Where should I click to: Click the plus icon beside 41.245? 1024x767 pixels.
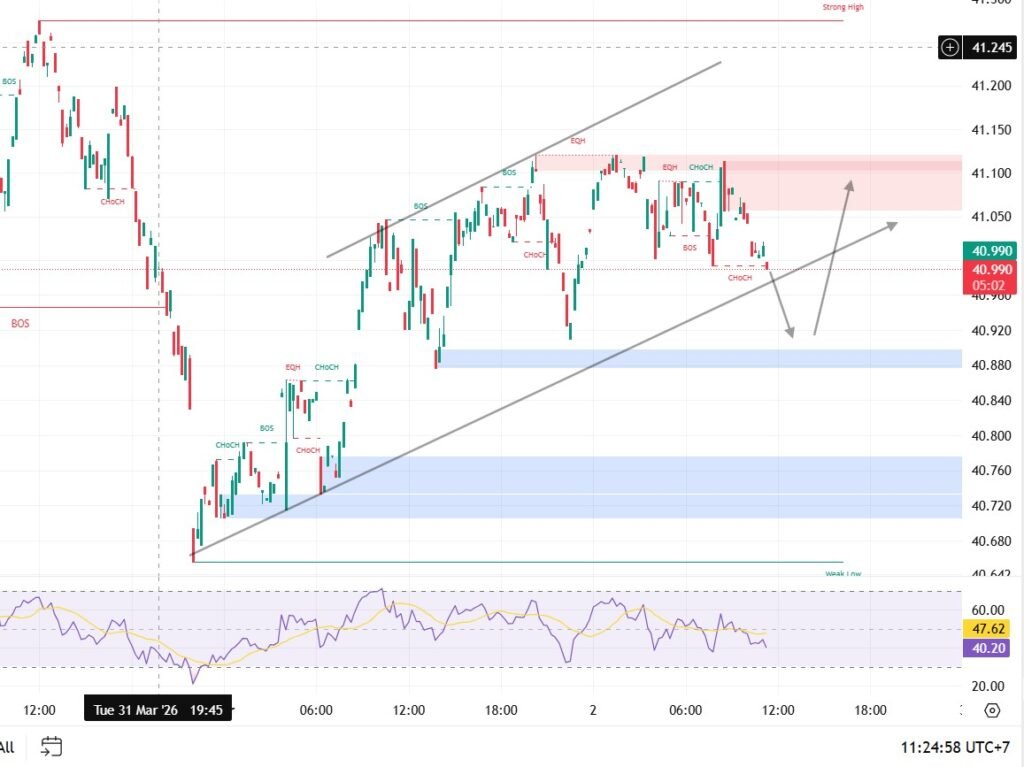(x=949, y=47)
